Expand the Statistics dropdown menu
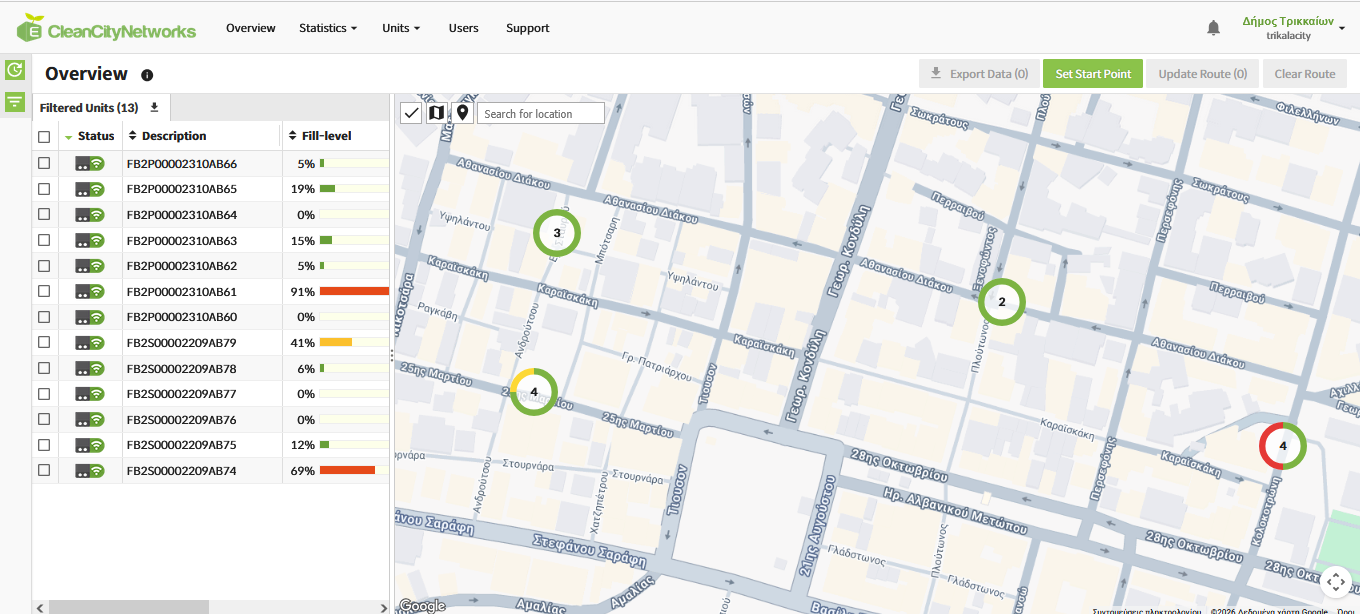This screenshot has width=1360, height=614. pyautogui.click(x=327, y=28)
